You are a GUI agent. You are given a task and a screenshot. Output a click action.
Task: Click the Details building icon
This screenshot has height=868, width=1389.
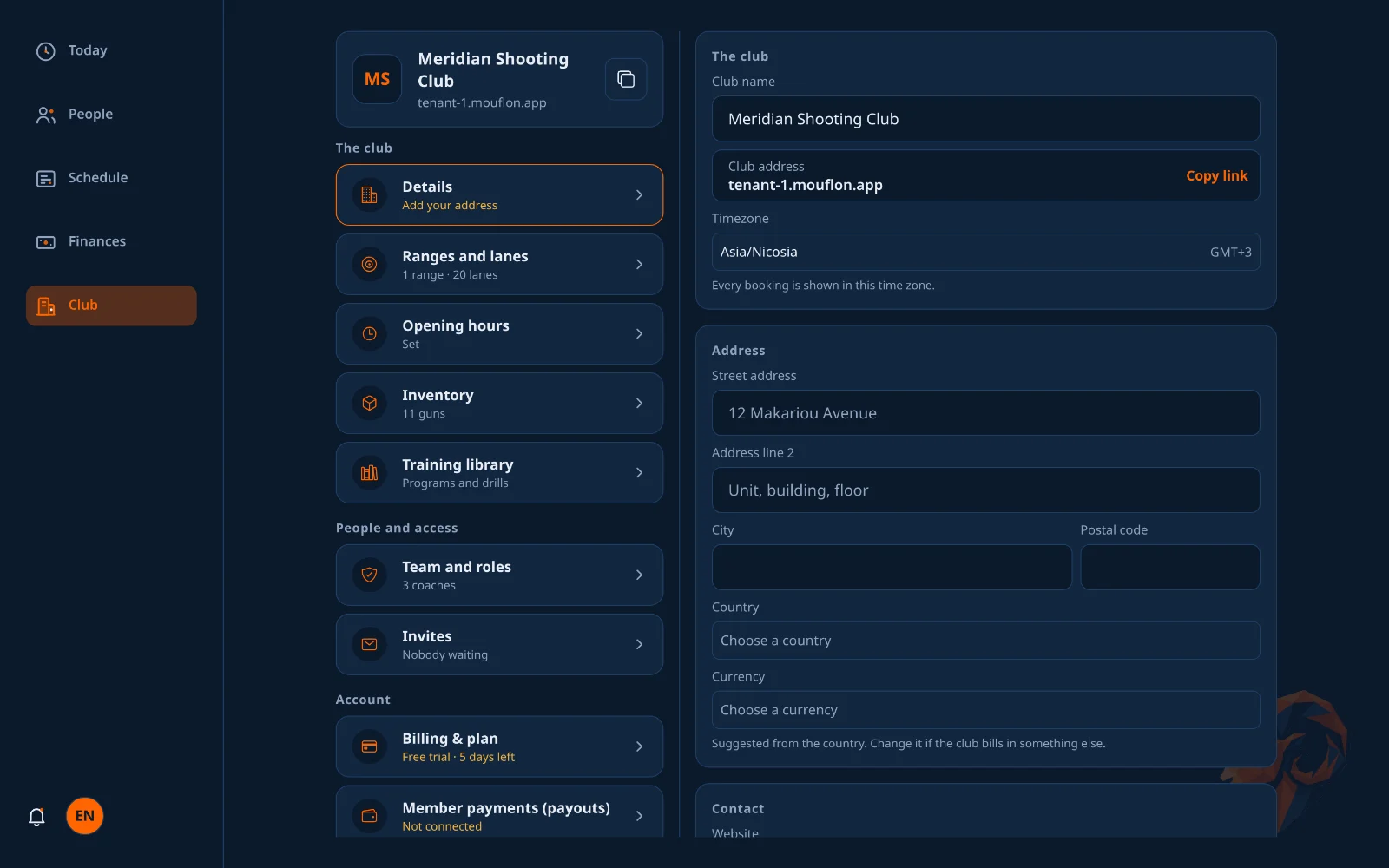(x=369, y=195)
